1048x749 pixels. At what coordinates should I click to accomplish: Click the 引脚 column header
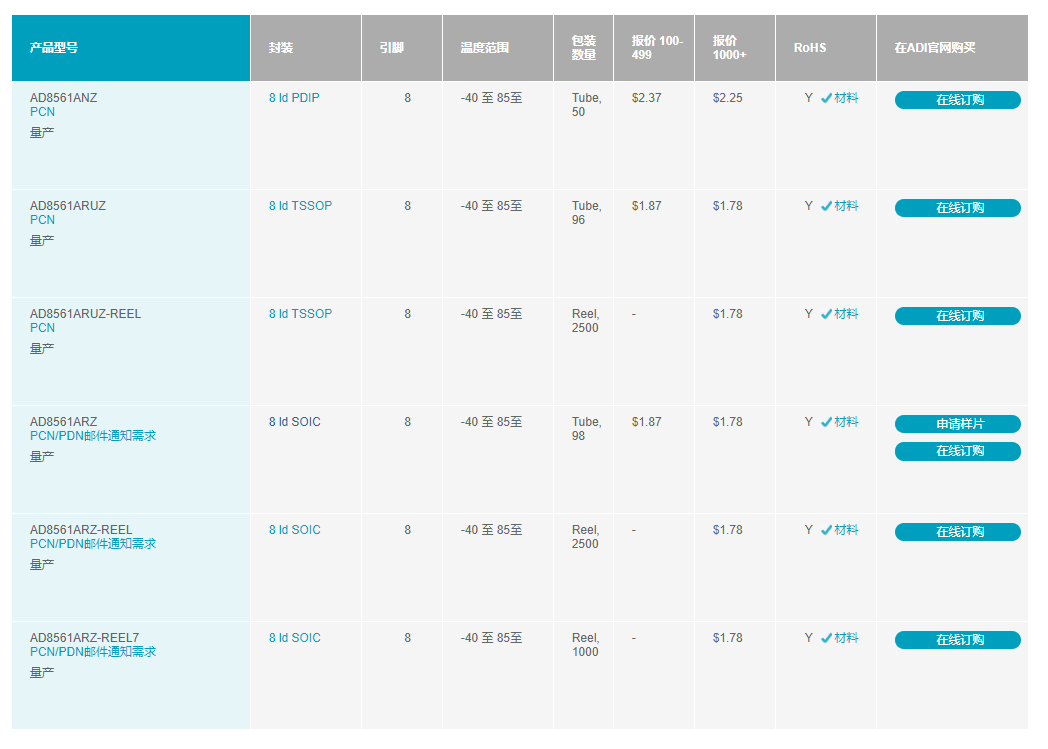click(x=402, y=48)
